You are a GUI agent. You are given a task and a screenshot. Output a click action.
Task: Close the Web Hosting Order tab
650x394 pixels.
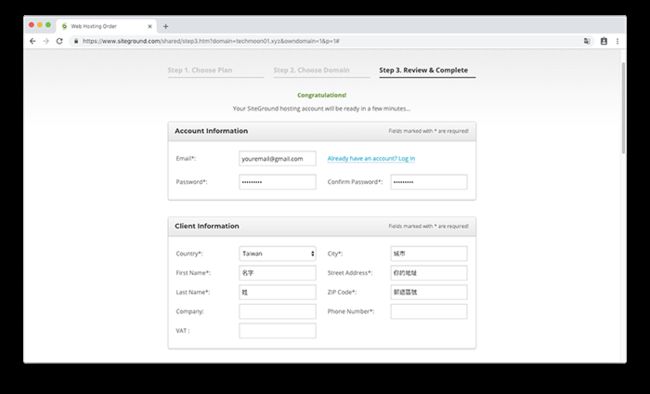(x=150, y=26)
